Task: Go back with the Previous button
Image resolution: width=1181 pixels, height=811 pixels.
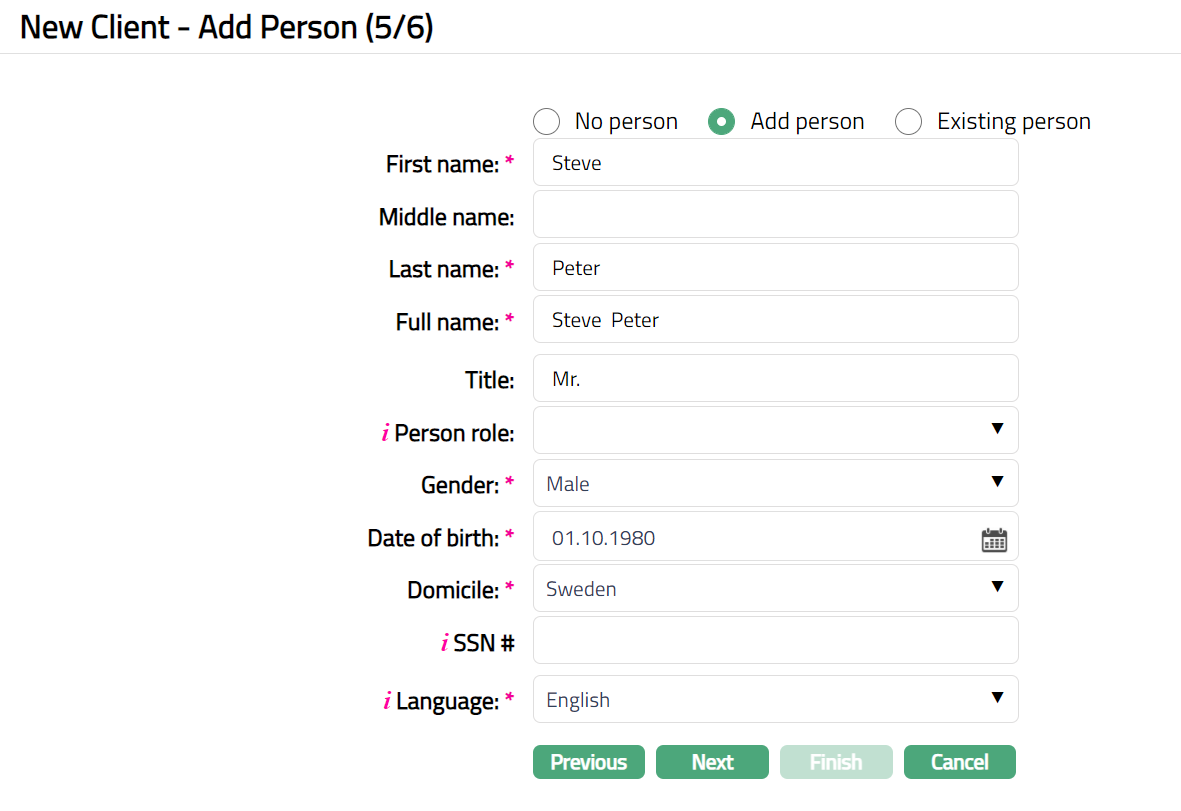Action: pyautogui.click(x=588, y=762)
